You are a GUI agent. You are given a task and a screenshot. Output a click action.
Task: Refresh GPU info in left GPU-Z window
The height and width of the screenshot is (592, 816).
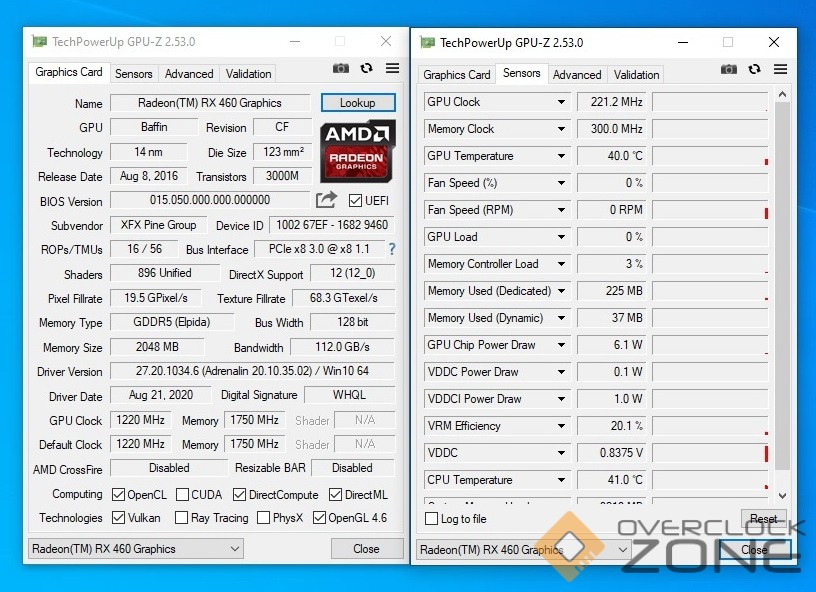366,68
